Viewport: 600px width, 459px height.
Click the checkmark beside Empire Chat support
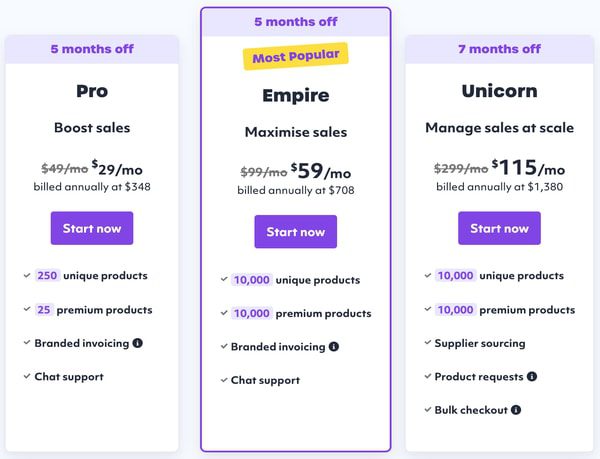224,380
